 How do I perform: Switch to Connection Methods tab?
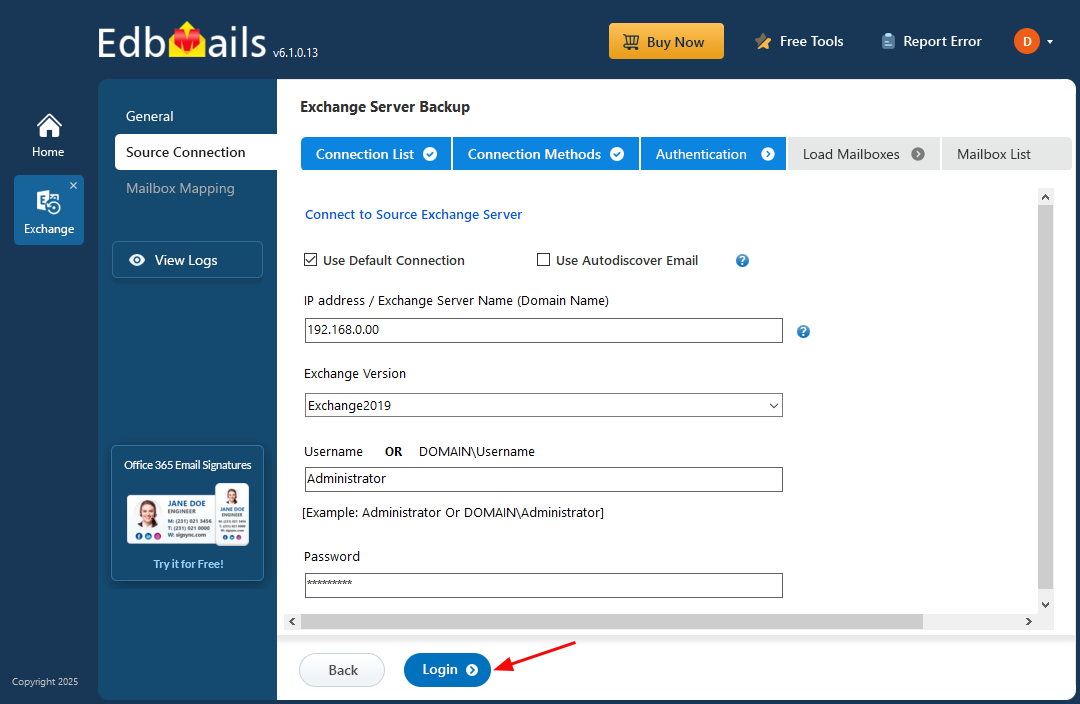coord(546,154)
